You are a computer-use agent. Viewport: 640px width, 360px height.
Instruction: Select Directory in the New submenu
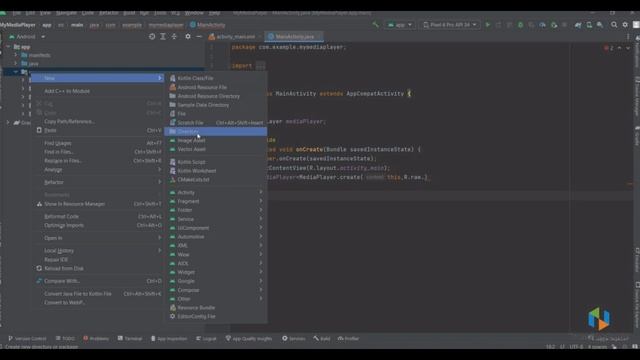click(216, 131)
